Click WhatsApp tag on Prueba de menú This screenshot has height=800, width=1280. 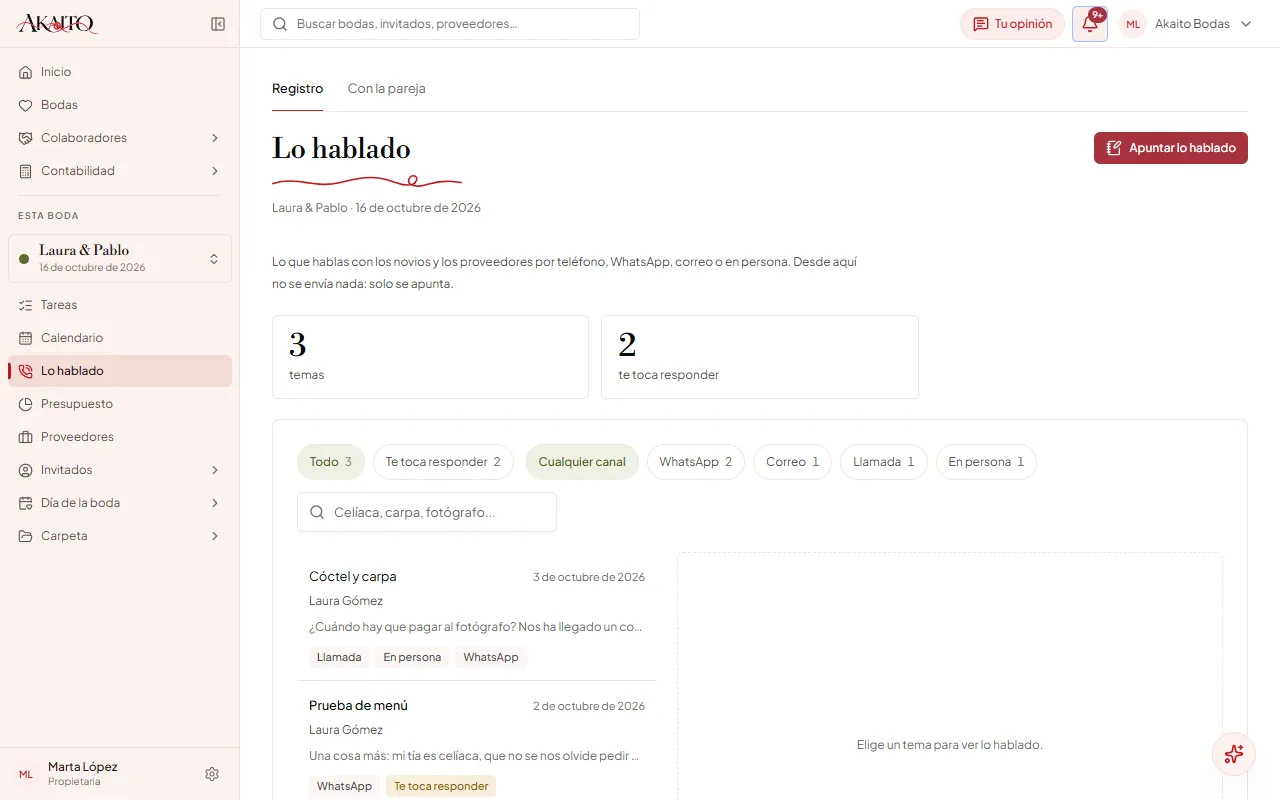click(x=345, y=786)
